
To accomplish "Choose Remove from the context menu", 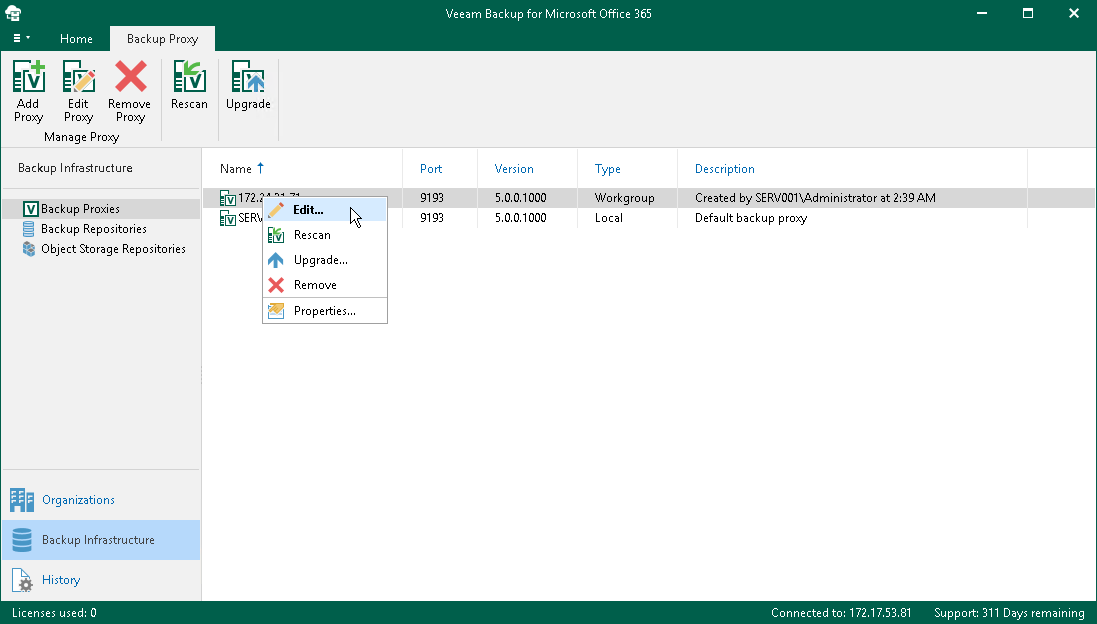I will (x=325, y=285).
